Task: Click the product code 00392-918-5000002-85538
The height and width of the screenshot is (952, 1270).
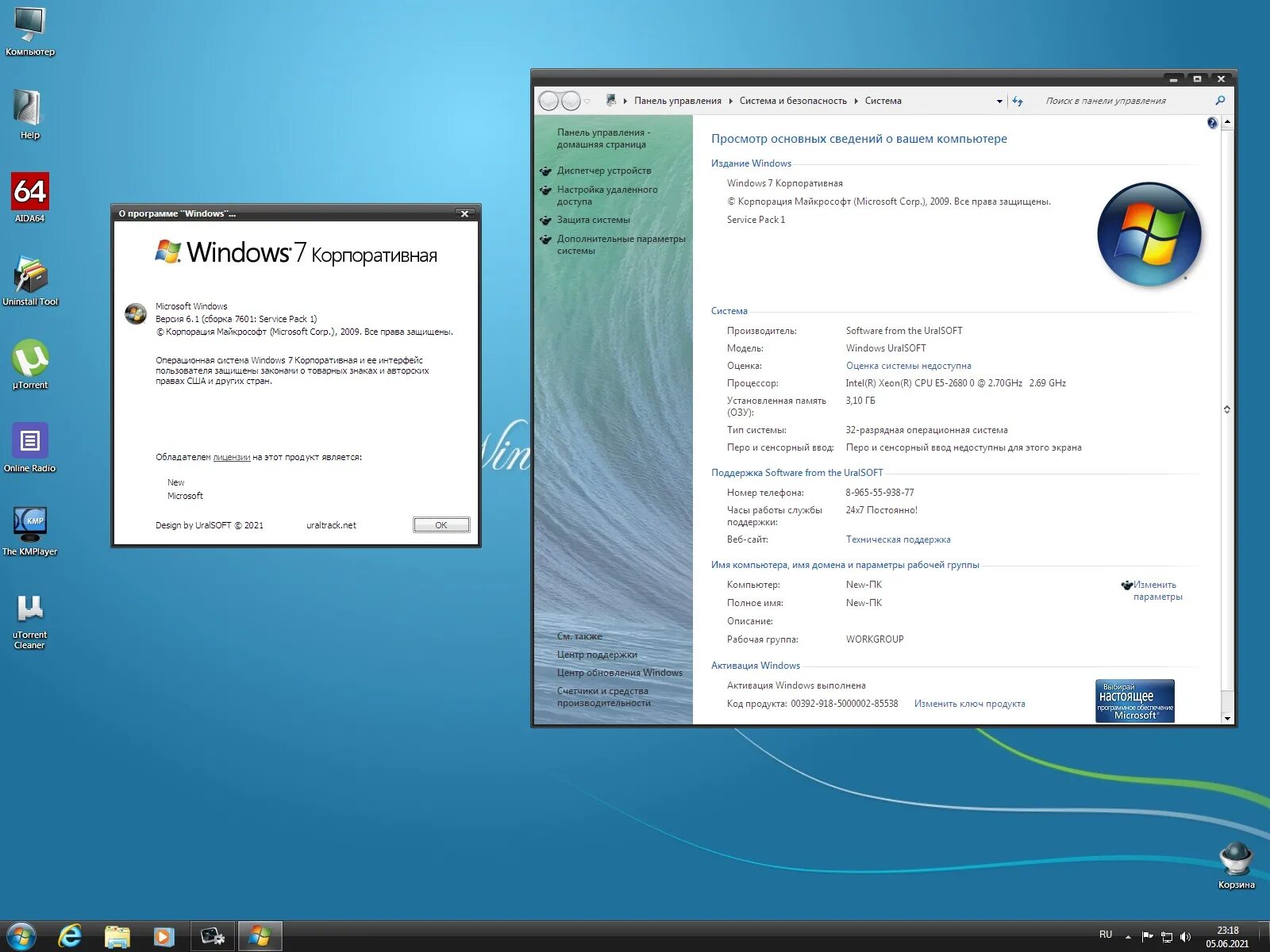Action: coord(845,704)
